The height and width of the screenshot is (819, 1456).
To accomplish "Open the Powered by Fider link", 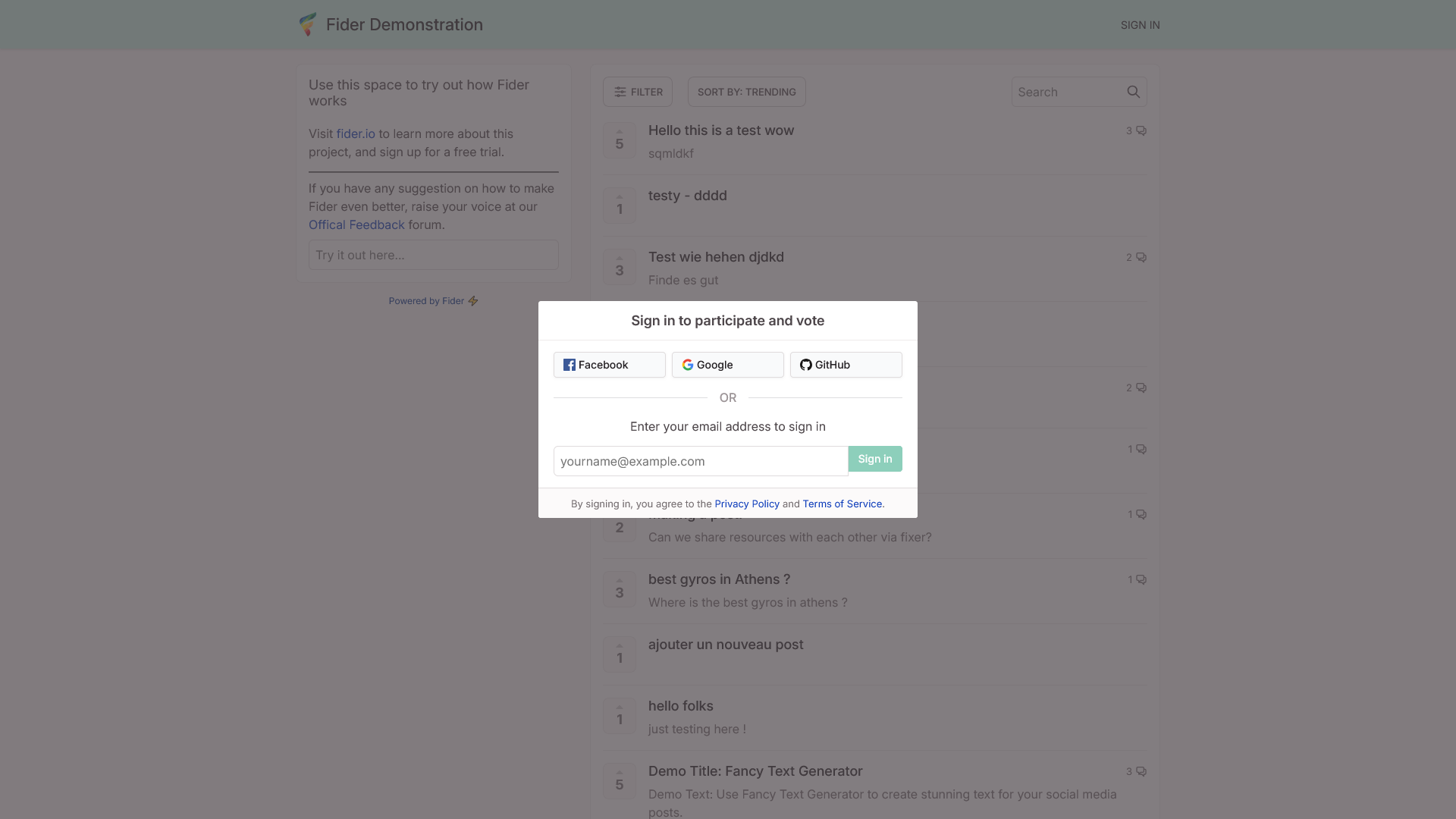I will pyautogui.click(x=433, y=301).
